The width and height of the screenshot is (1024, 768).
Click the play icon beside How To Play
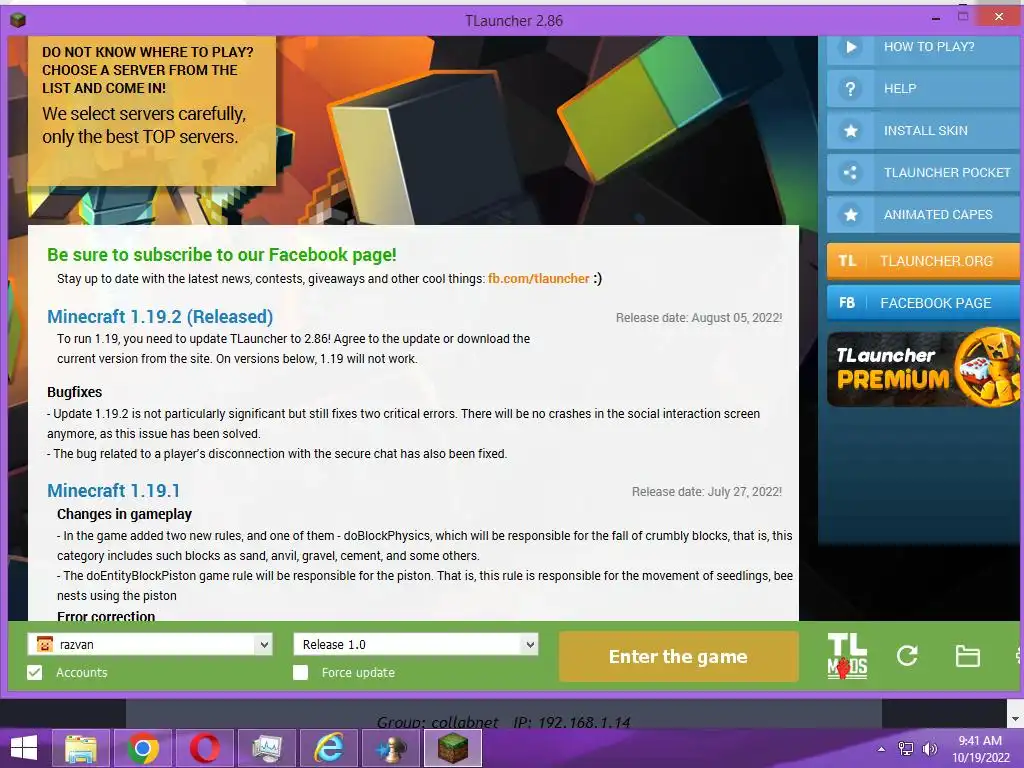click(850, 47)
